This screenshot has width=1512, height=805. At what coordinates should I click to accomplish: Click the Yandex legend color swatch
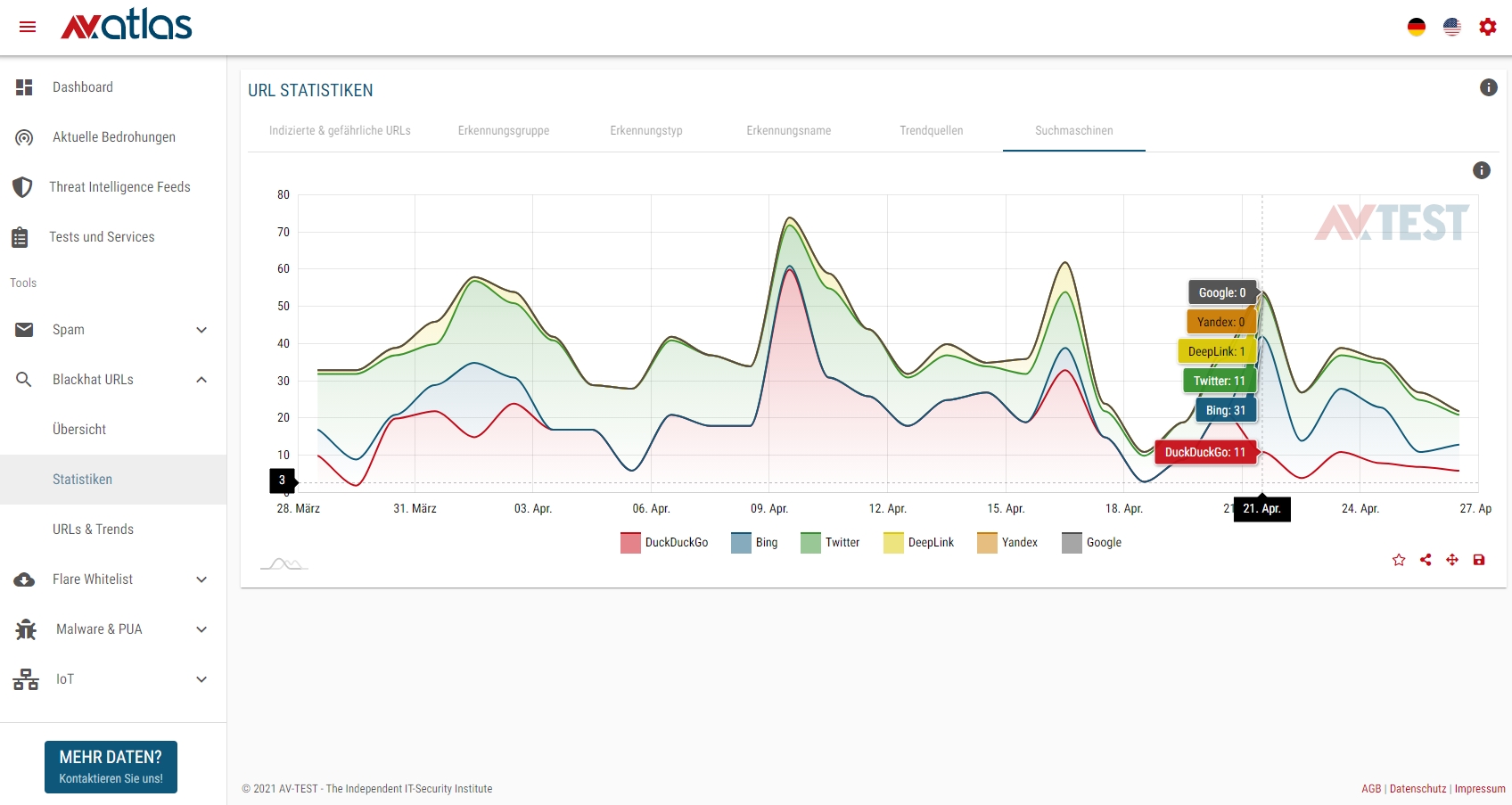pyautogui.click(x=987, y=542)
